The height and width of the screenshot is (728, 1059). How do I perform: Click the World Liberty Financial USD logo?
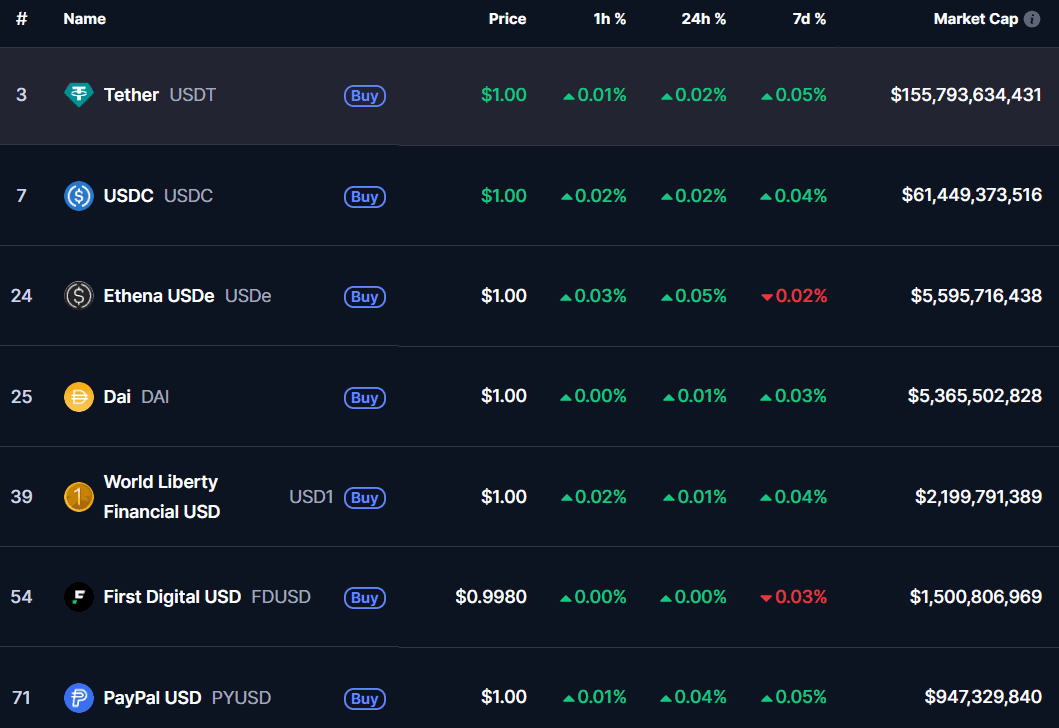click(x=78, y=497)
